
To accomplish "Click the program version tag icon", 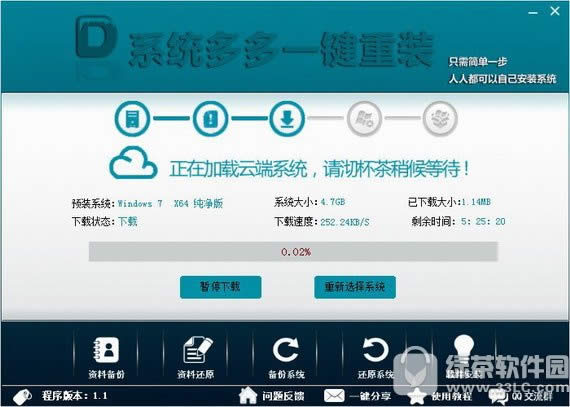I will click(x=22, y=396).
